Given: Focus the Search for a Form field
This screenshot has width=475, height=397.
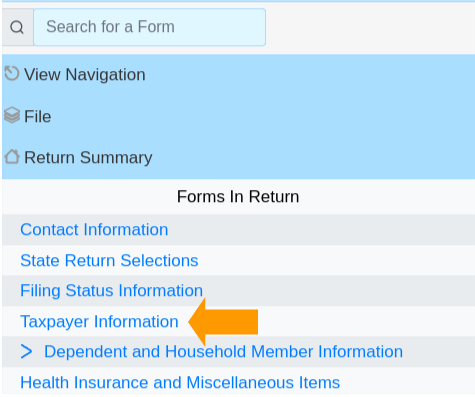Looking at the screenshot, I should click(x=149, y=27).
